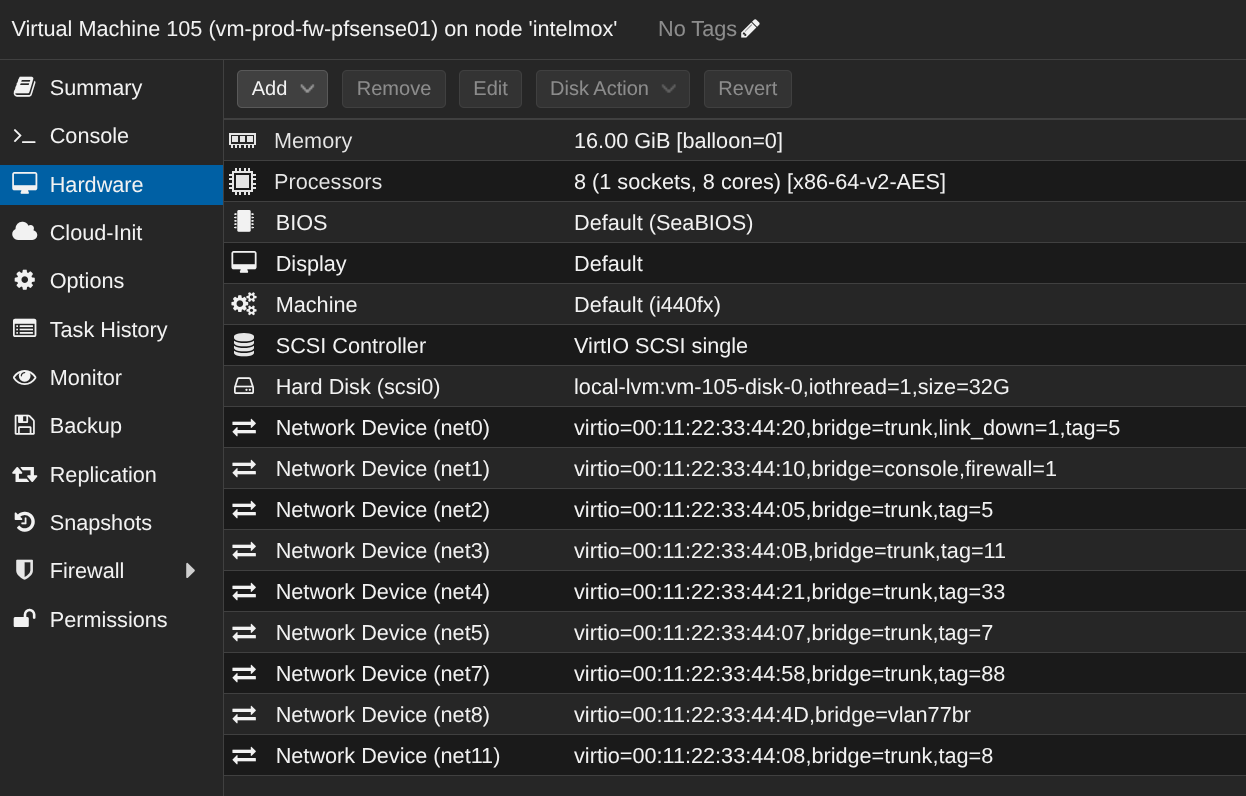Click the Display monitor icon

pos(243,263)
